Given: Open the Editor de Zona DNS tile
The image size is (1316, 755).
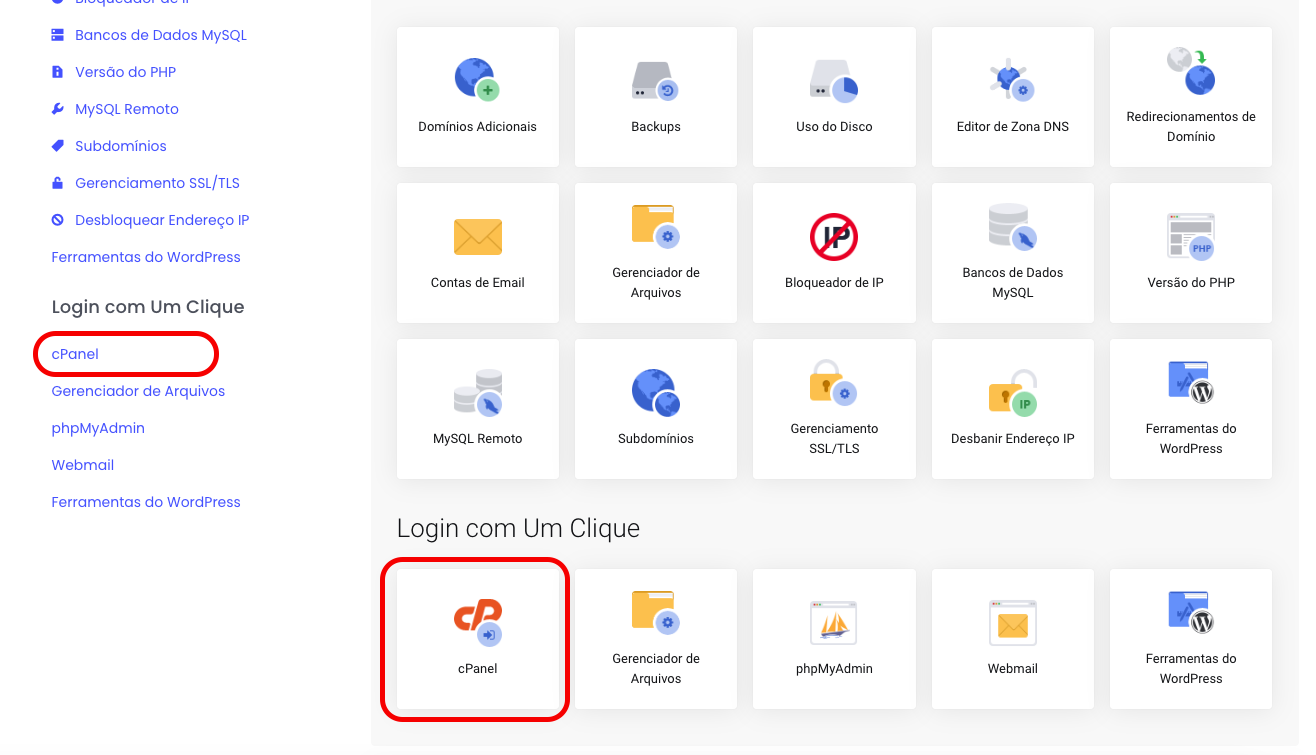Looking at the screenshot, I should click(x=1012, y=97).
